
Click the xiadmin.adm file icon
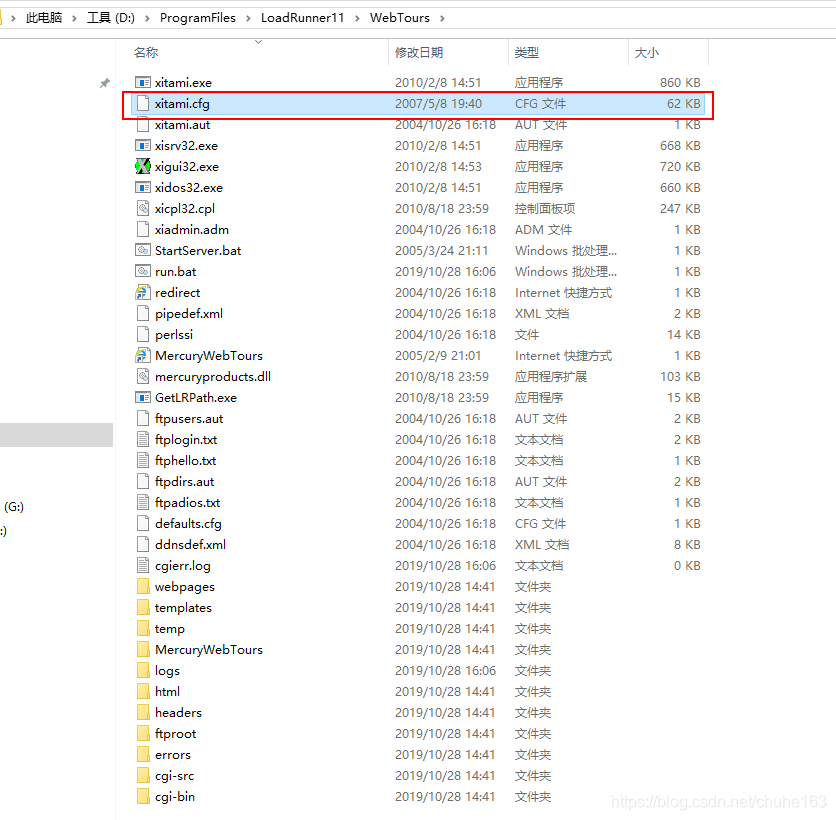(x=142, y=230)
